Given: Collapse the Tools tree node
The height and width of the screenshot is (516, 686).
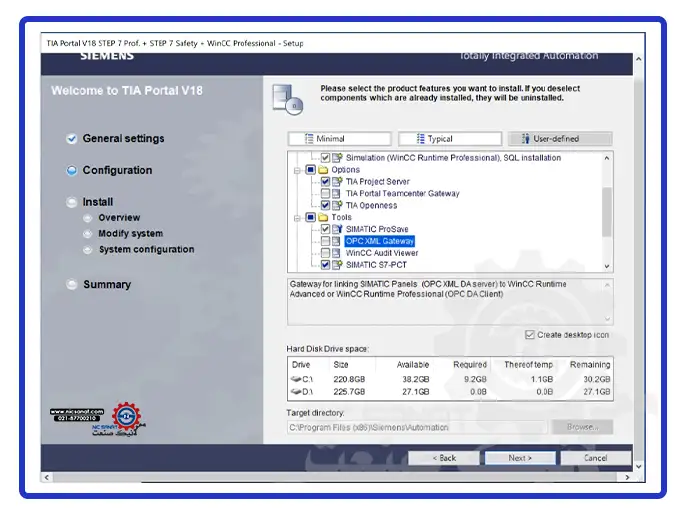Looking at the screenshot, I should pyautogui.click(x=297, y=218).
